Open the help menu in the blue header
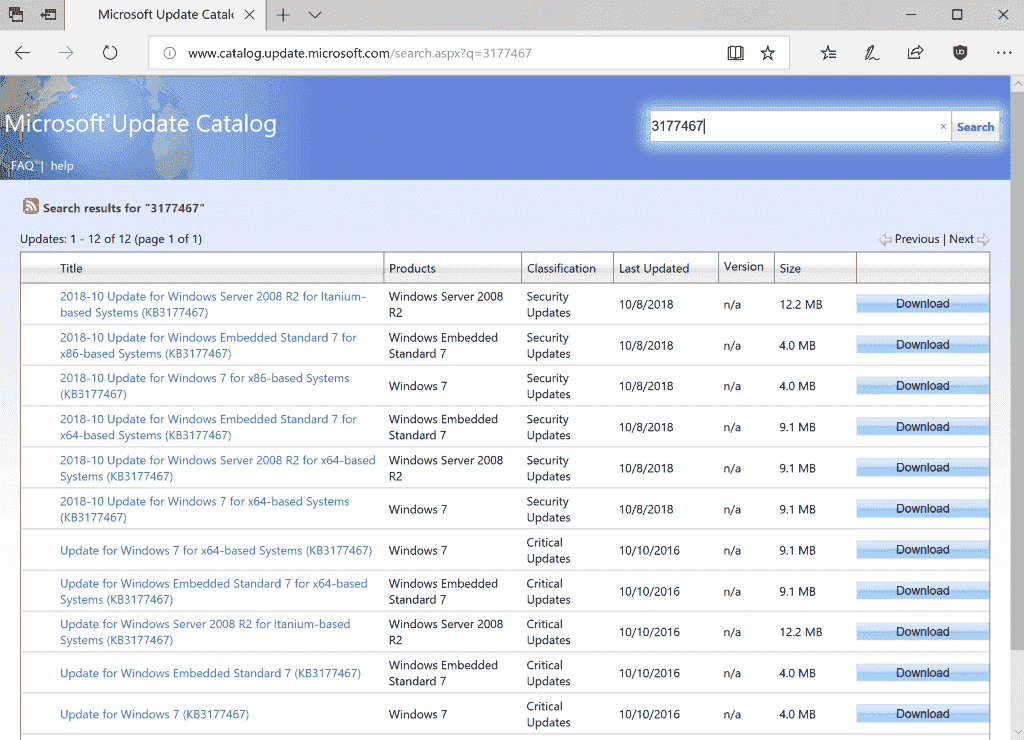The image size is (1024, 740). coord(62,165)
